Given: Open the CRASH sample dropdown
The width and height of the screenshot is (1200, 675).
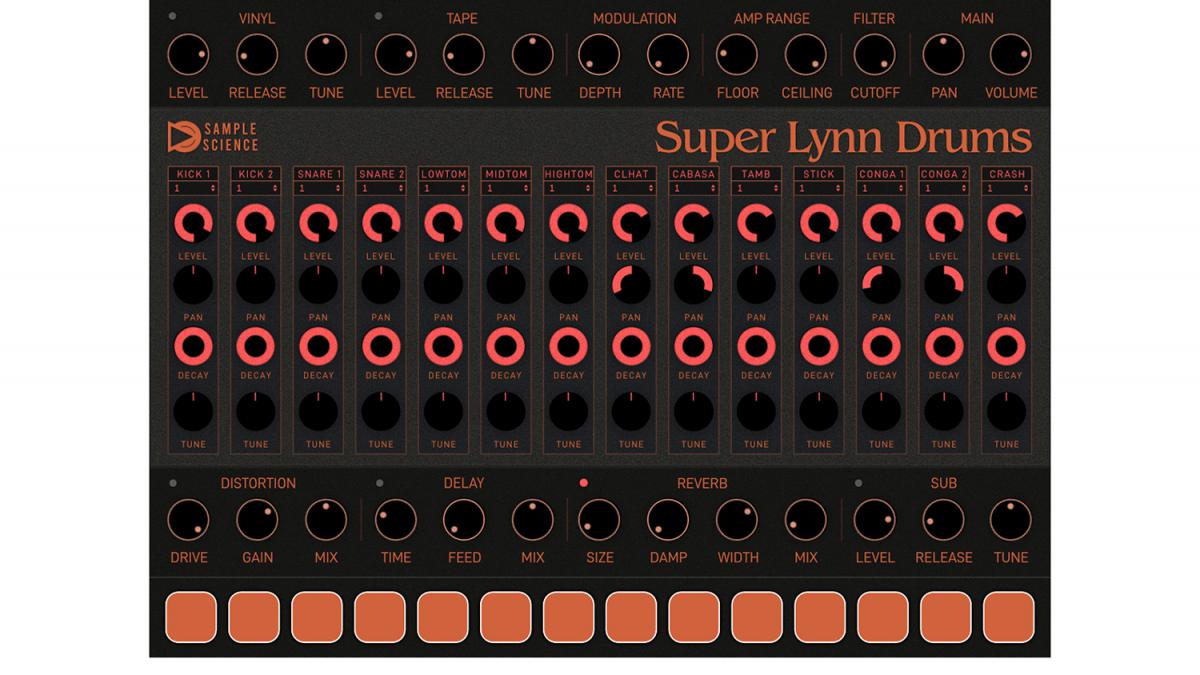Looking at the screenshot, I should (1006, 188).
